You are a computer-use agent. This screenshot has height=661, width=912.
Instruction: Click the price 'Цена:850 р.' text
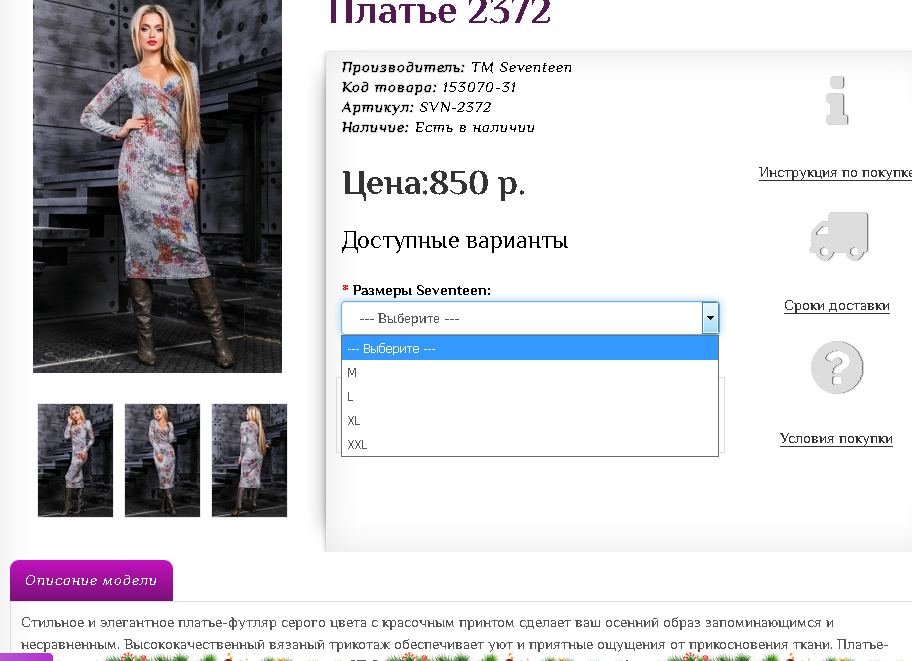point(434,183)
